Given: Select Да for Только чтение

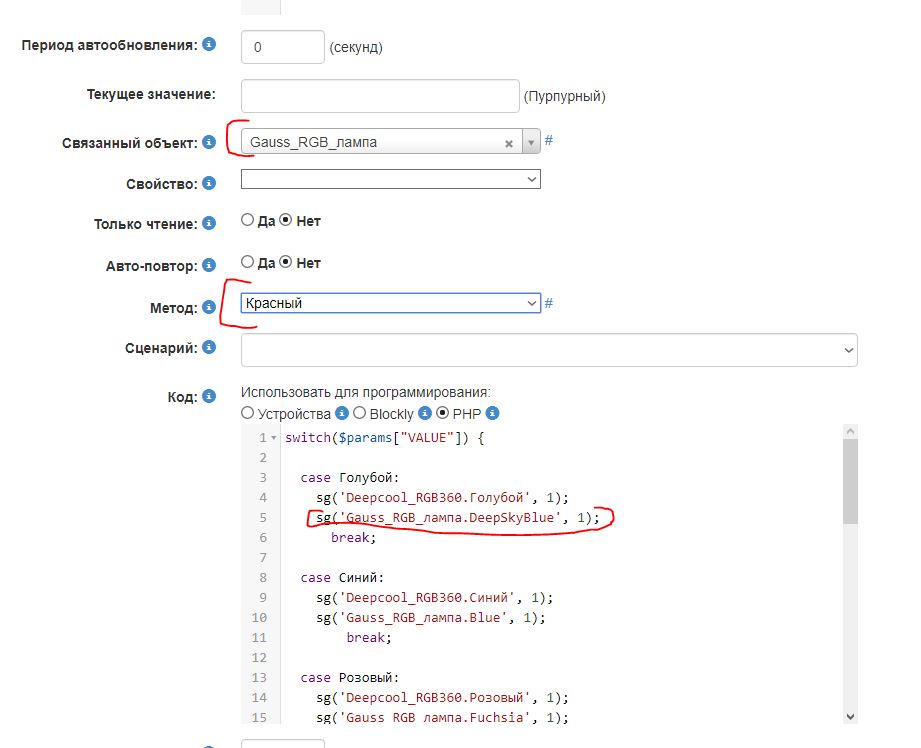Looking at the screenshot, I should point(247,220).
